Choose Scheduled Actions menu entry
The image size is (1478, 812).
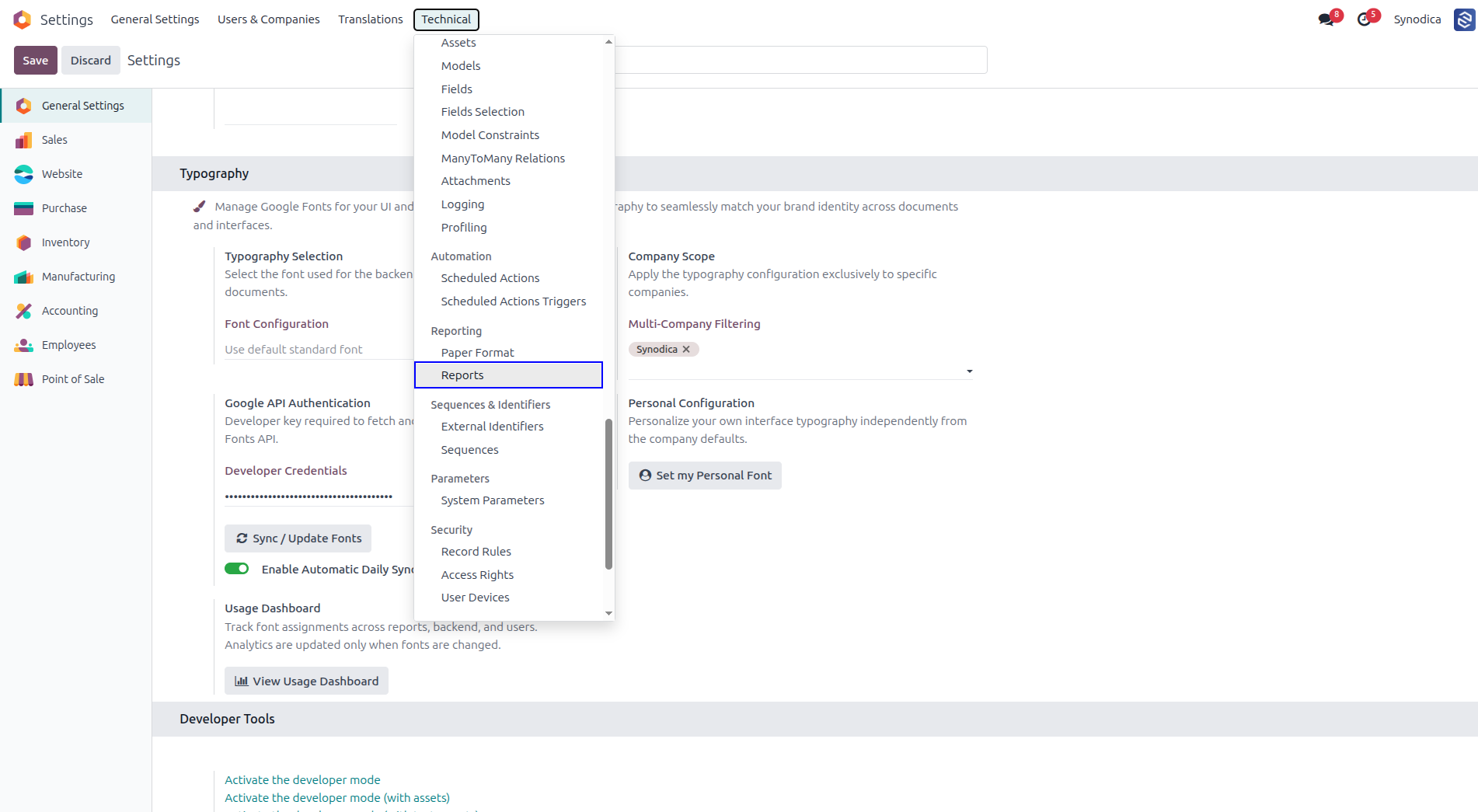[x=508, y=278]
